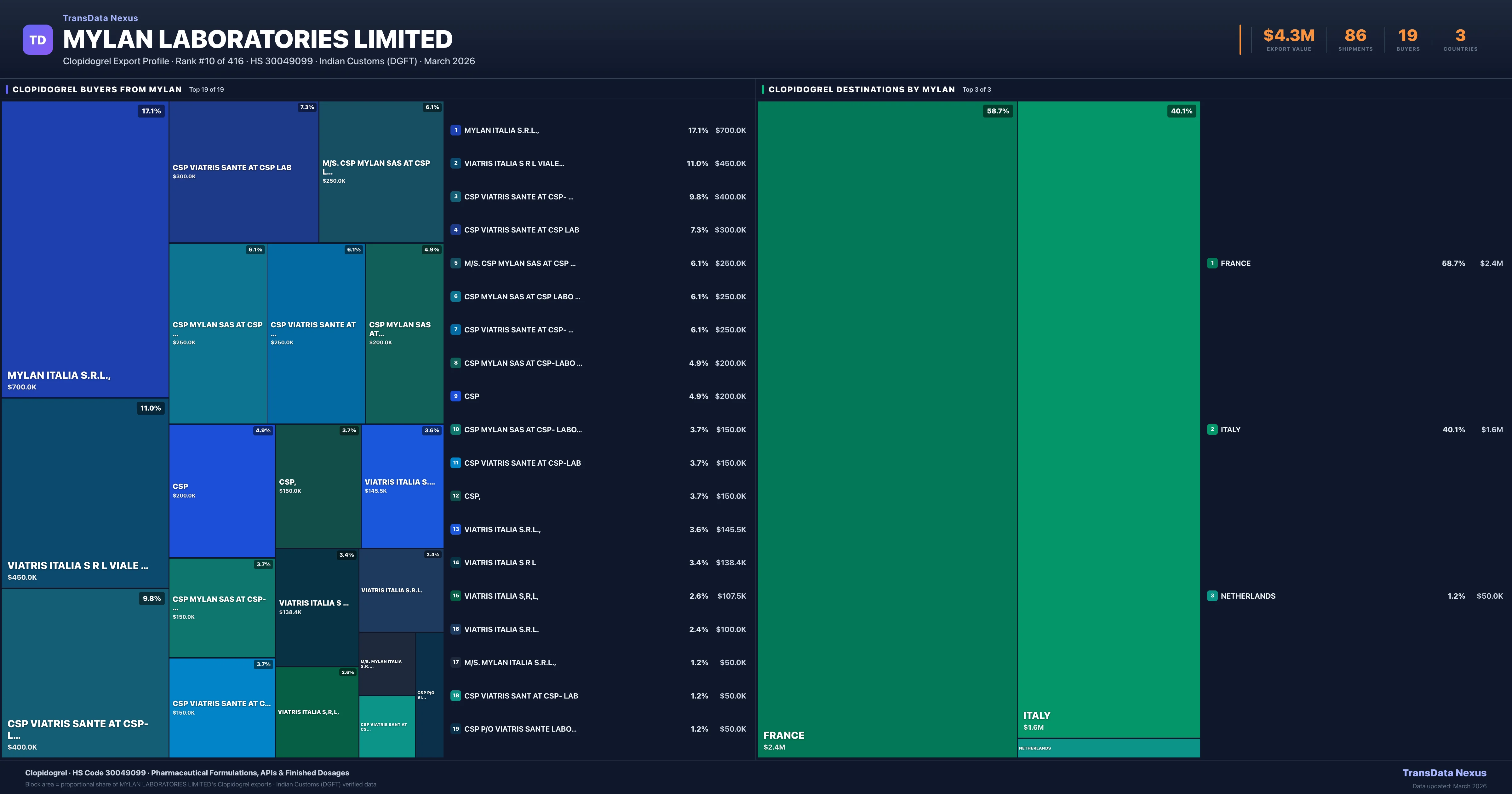Click the bright blue CSP $200.0K block
The image size is (1512, 794).
[222, 491]
